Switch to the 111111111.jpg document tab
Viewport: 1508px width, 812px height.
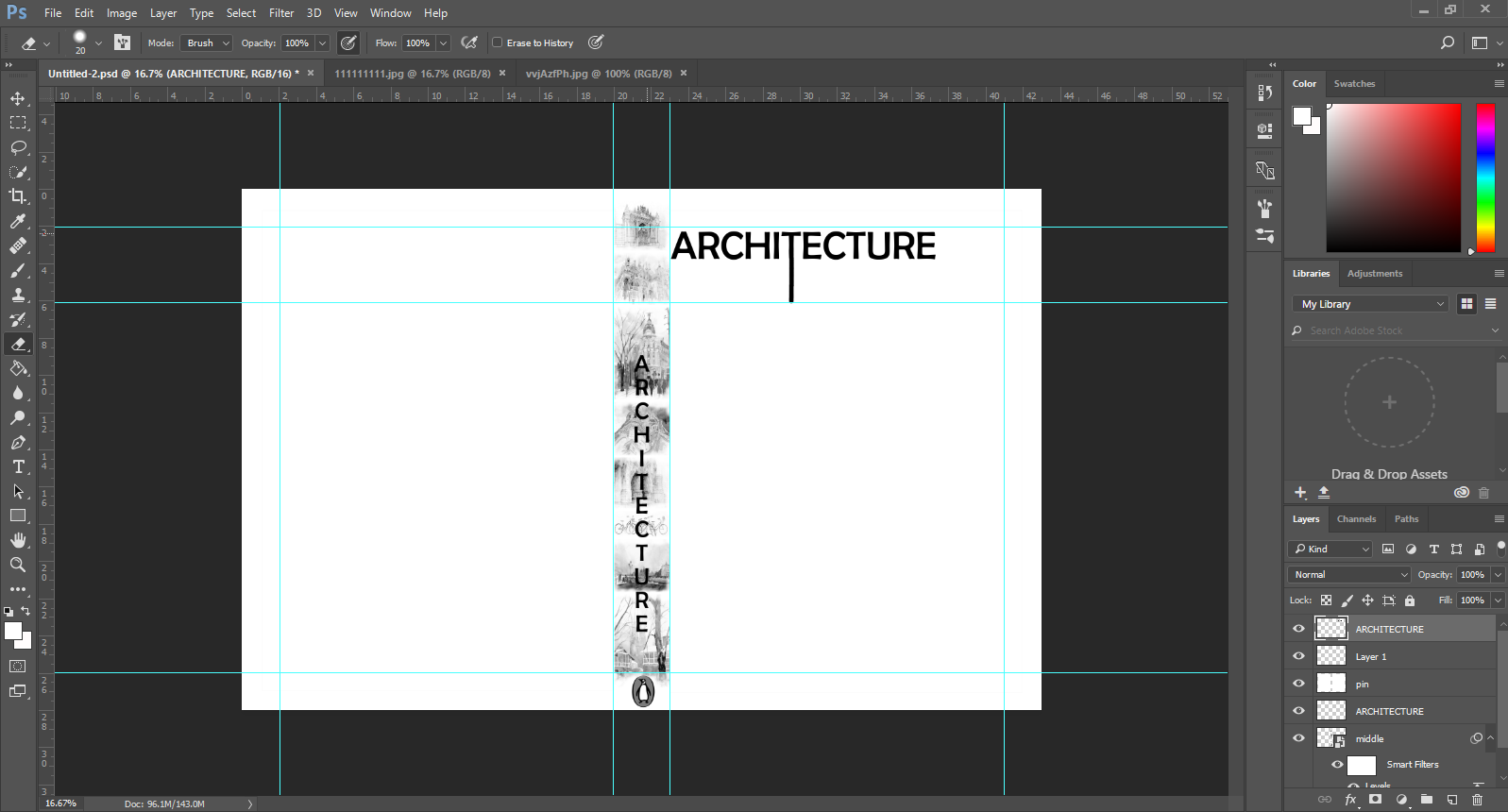(x=413, y=74)
